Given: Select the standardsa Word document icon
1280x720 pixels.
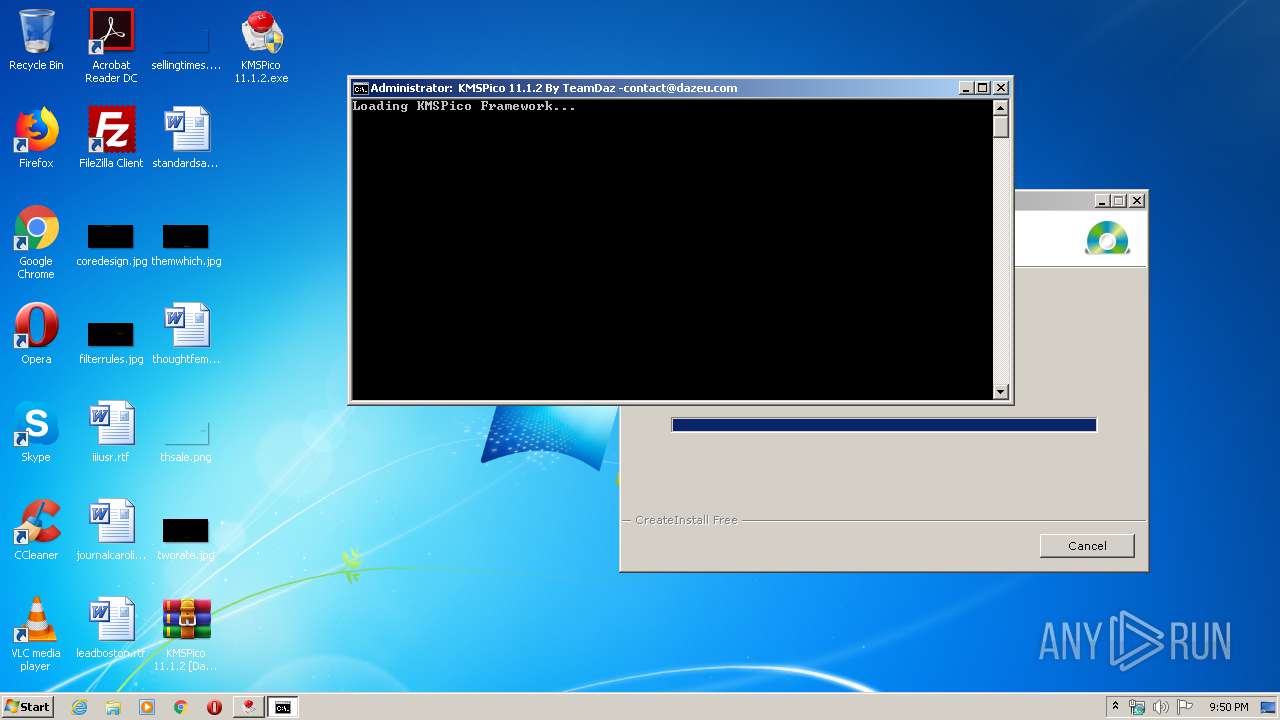Looking at the screenshot, I should click(186, 138).
